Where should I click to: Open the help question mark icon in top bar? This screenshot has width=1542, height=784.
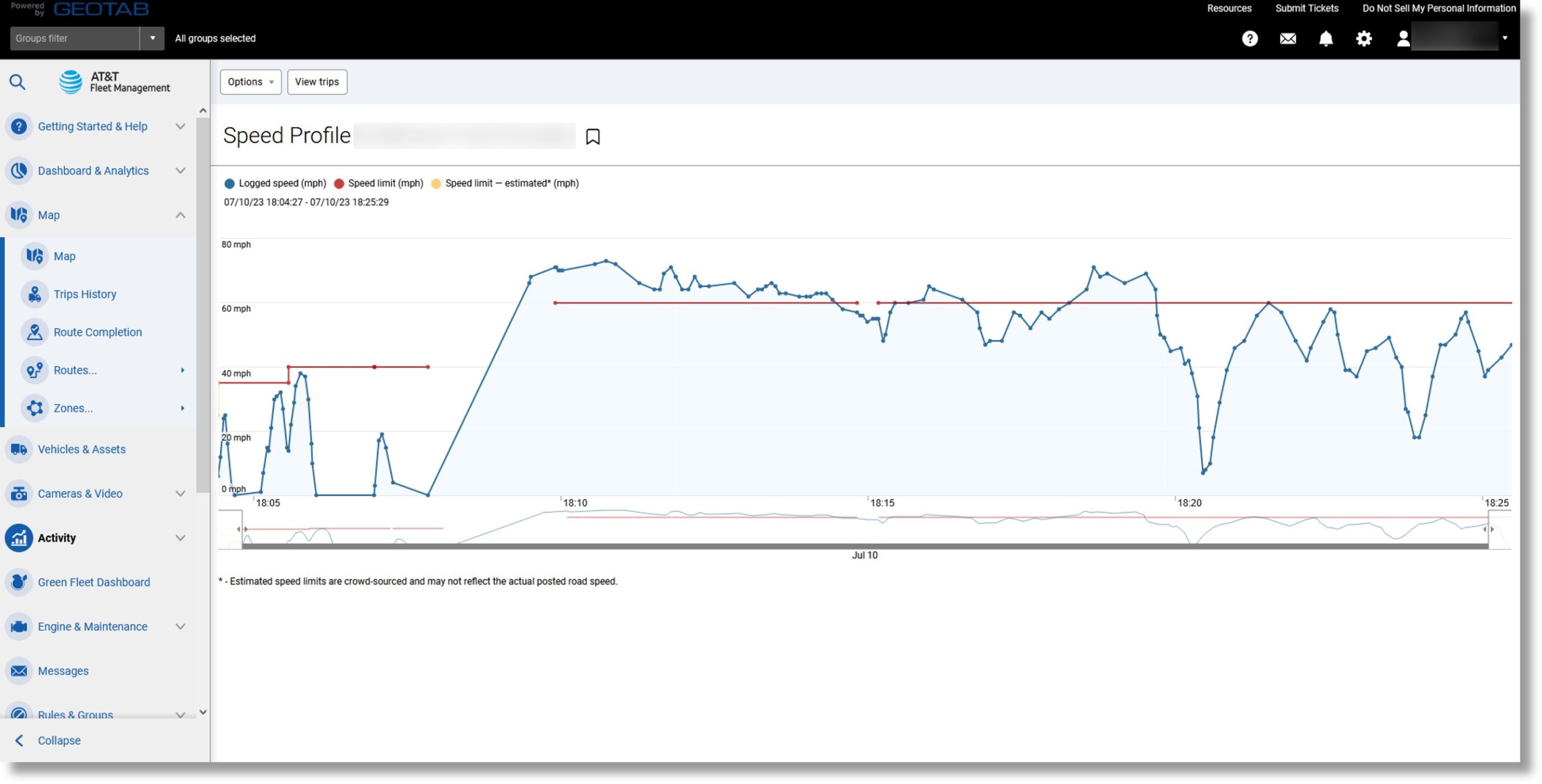(x=1250, y=39)
